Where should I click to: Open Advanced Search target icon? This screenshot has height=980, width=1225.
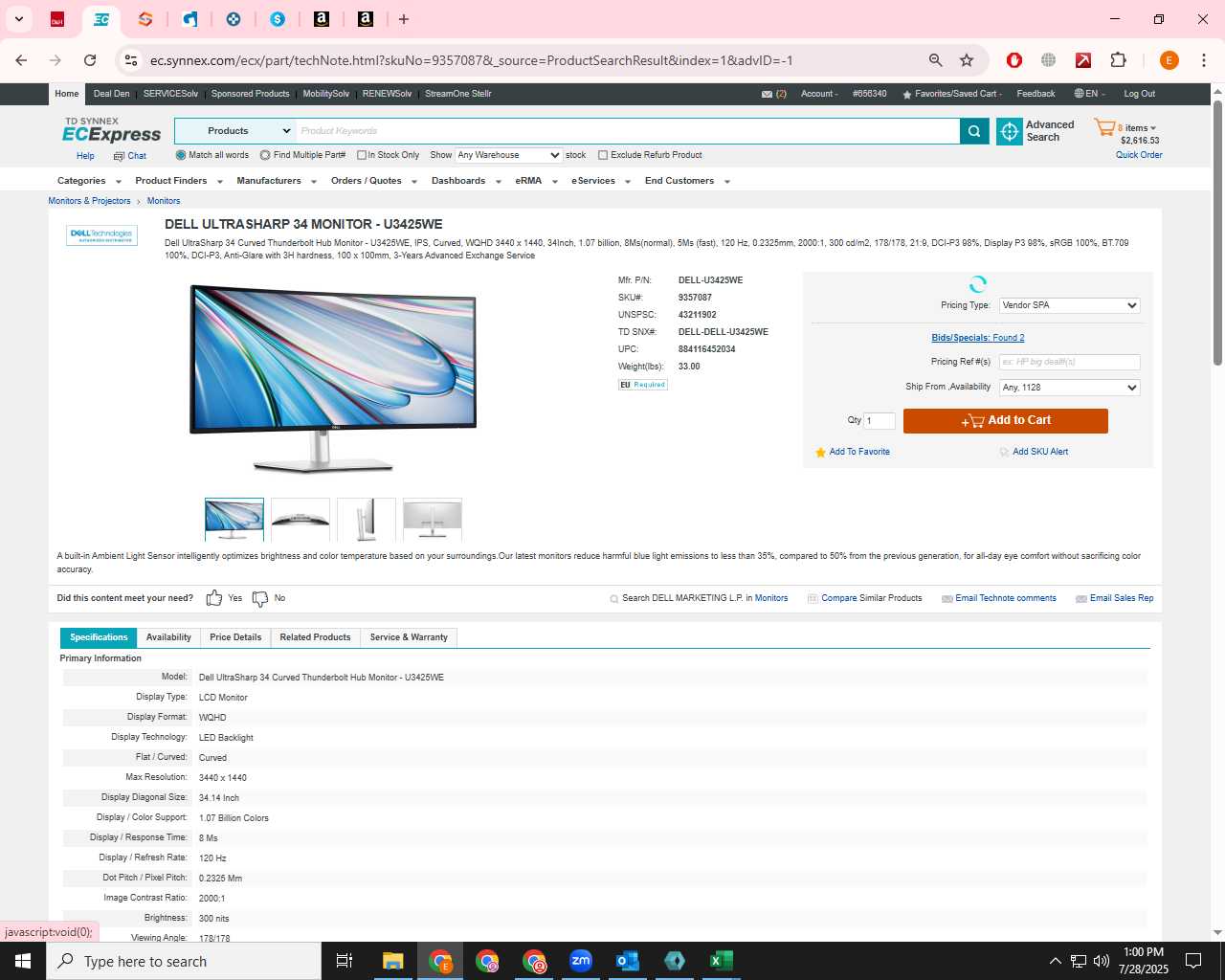tap(1010, 132)
